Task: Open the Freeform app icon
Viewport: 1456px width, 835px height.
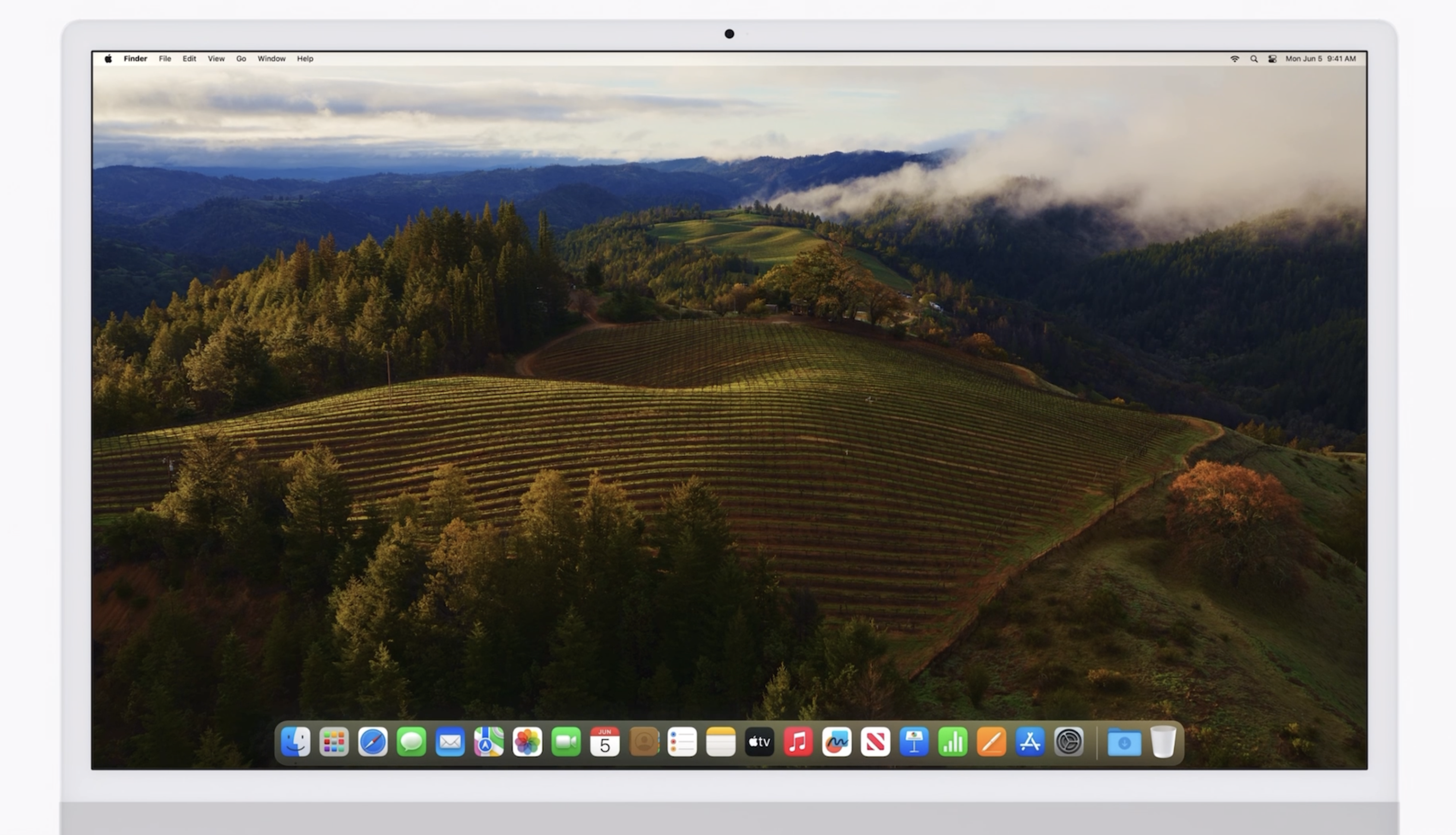Action: click(x=836, y=742)
